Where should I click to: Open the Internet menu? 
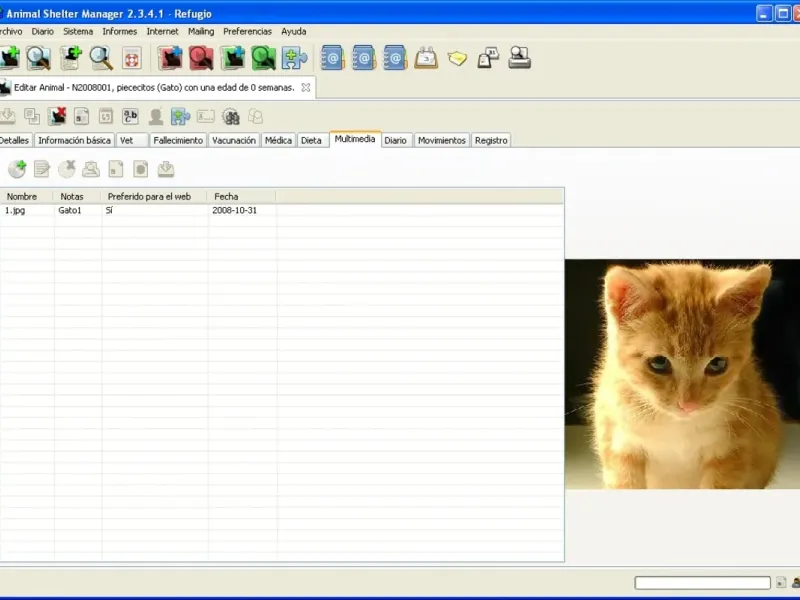[x=162, y=31]
